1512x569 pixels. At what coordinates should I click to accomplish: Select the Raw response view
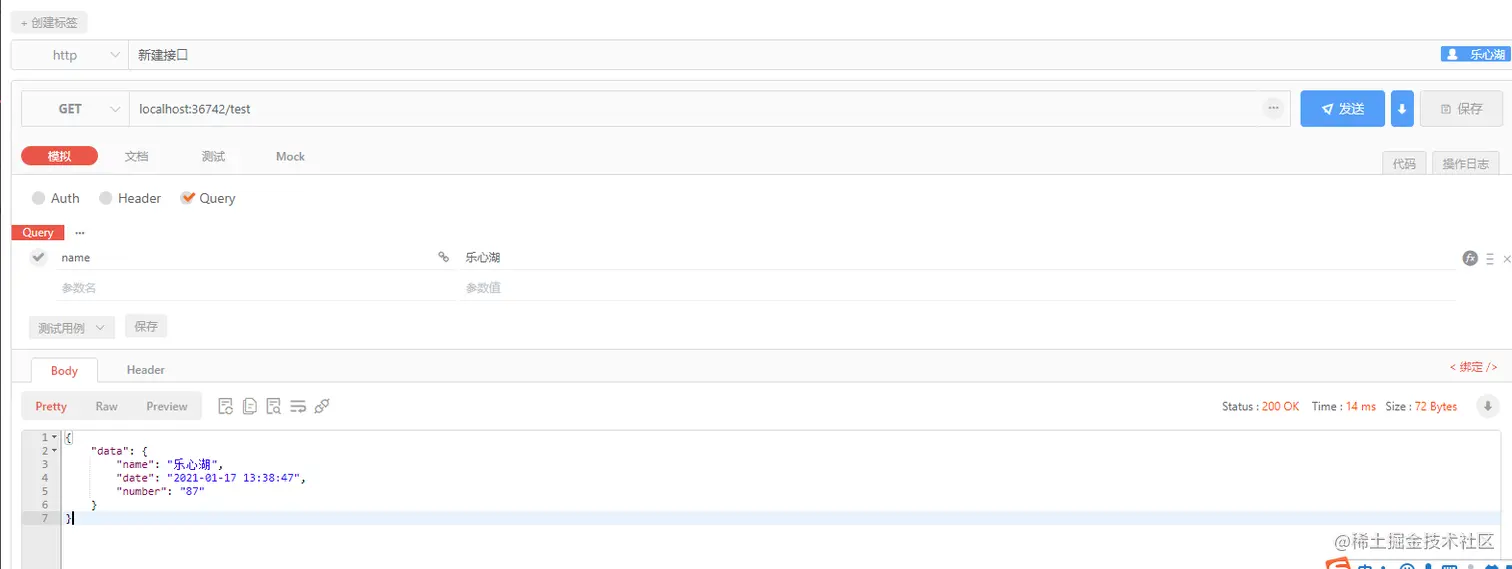click(107, 406)
